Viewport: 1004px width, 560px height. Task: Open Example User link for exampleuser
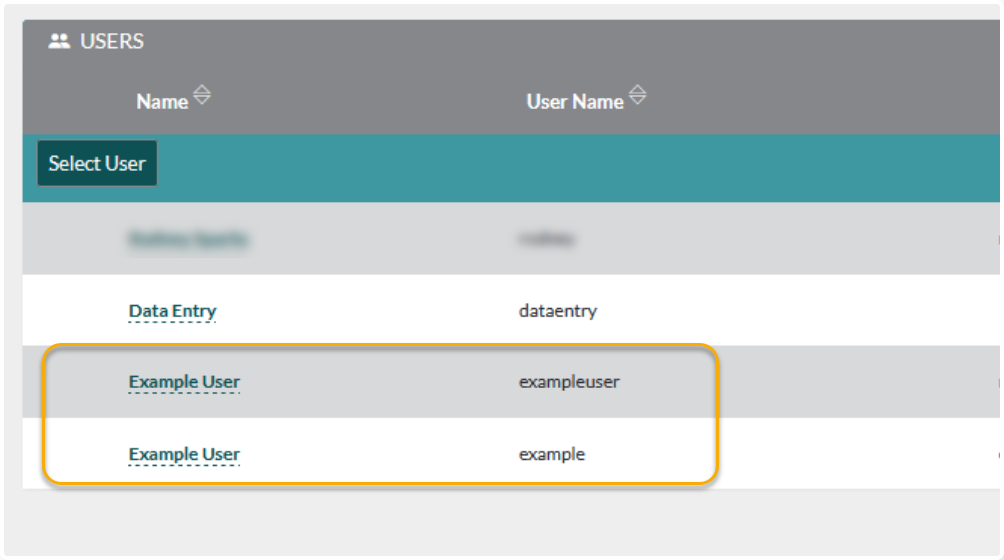(184, 382)
